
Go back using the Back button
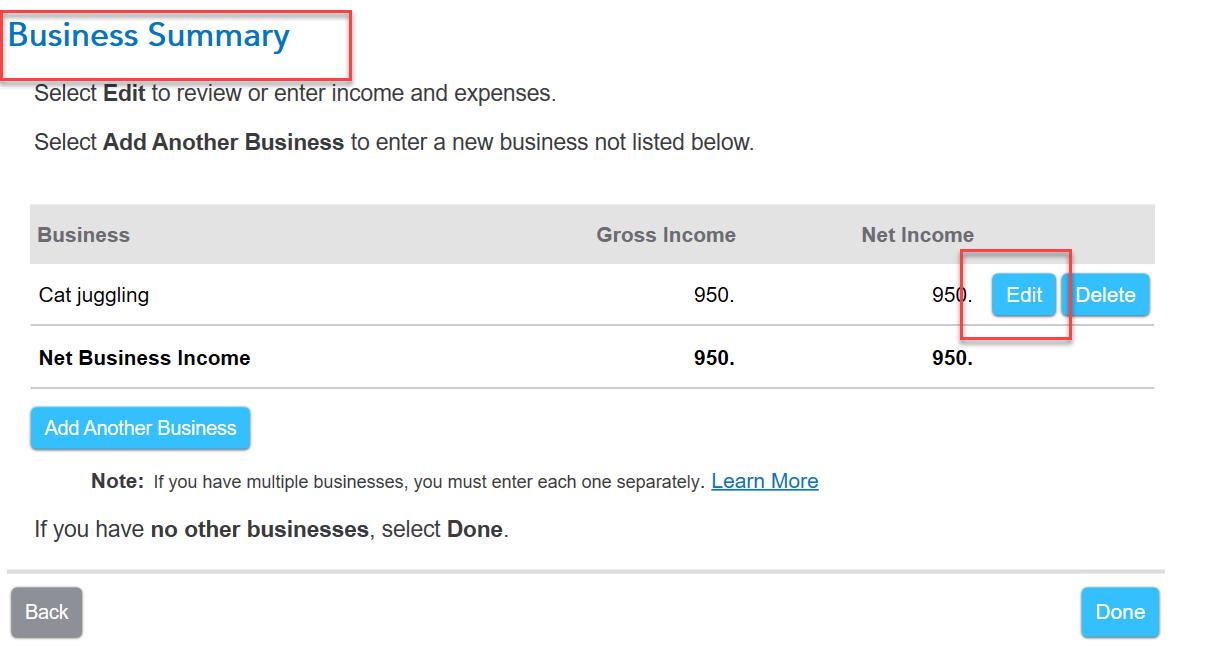coord(47,612)
